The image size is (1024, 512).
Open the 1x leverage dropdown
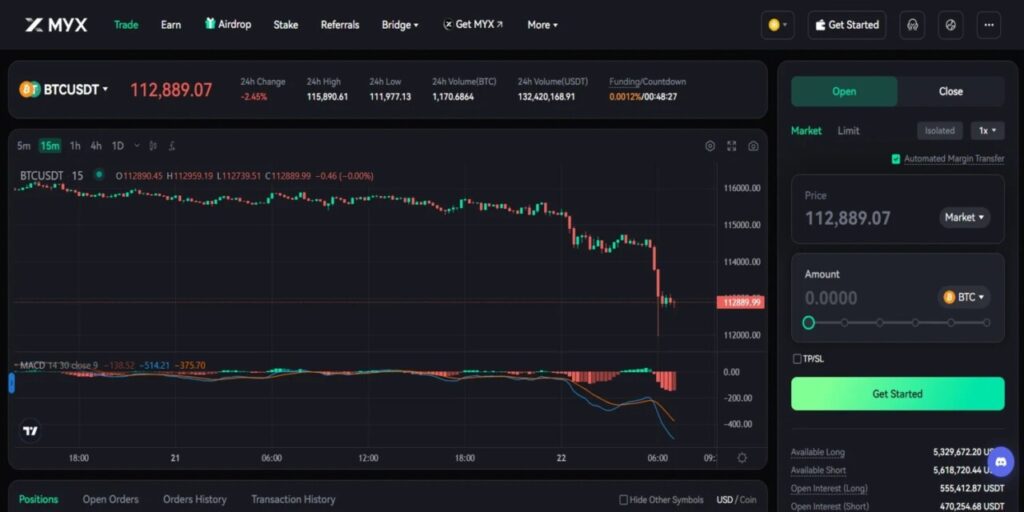pos(989,131)
